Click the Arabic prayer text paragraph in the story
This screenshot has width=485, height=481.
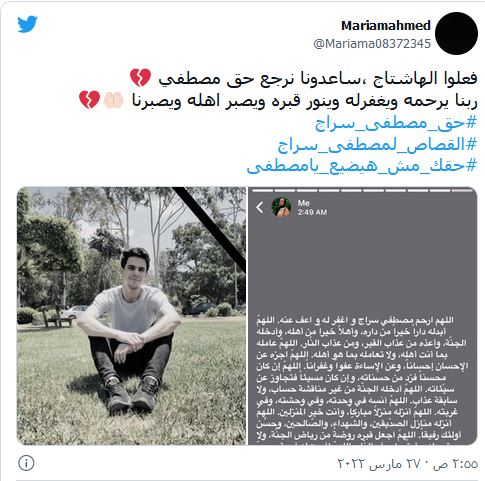pyautogui.click(x=362, y=378)
